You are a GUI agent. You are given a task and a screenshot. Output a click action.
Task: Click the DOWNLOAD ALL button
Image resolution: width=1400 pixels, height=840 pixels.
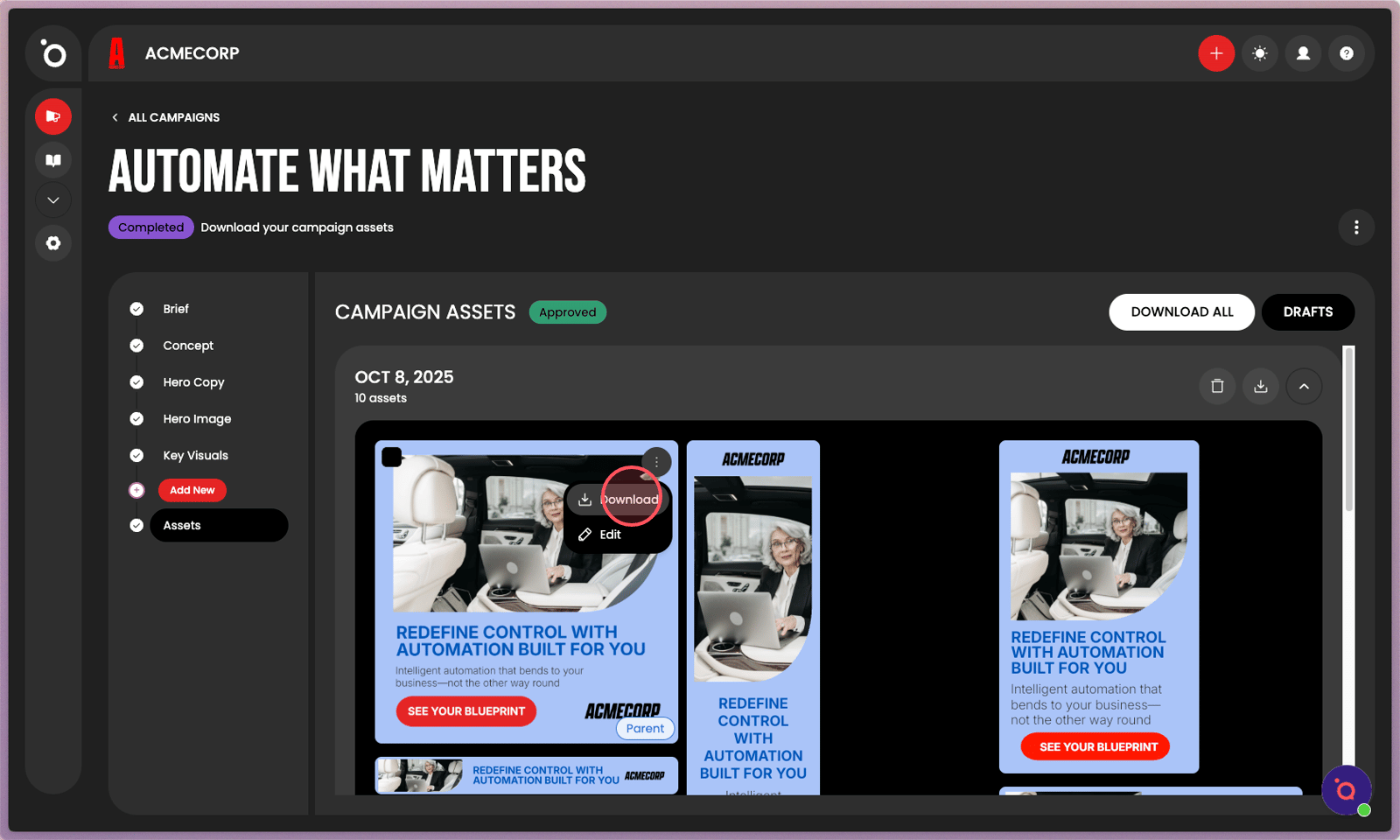pos(1182,312)
